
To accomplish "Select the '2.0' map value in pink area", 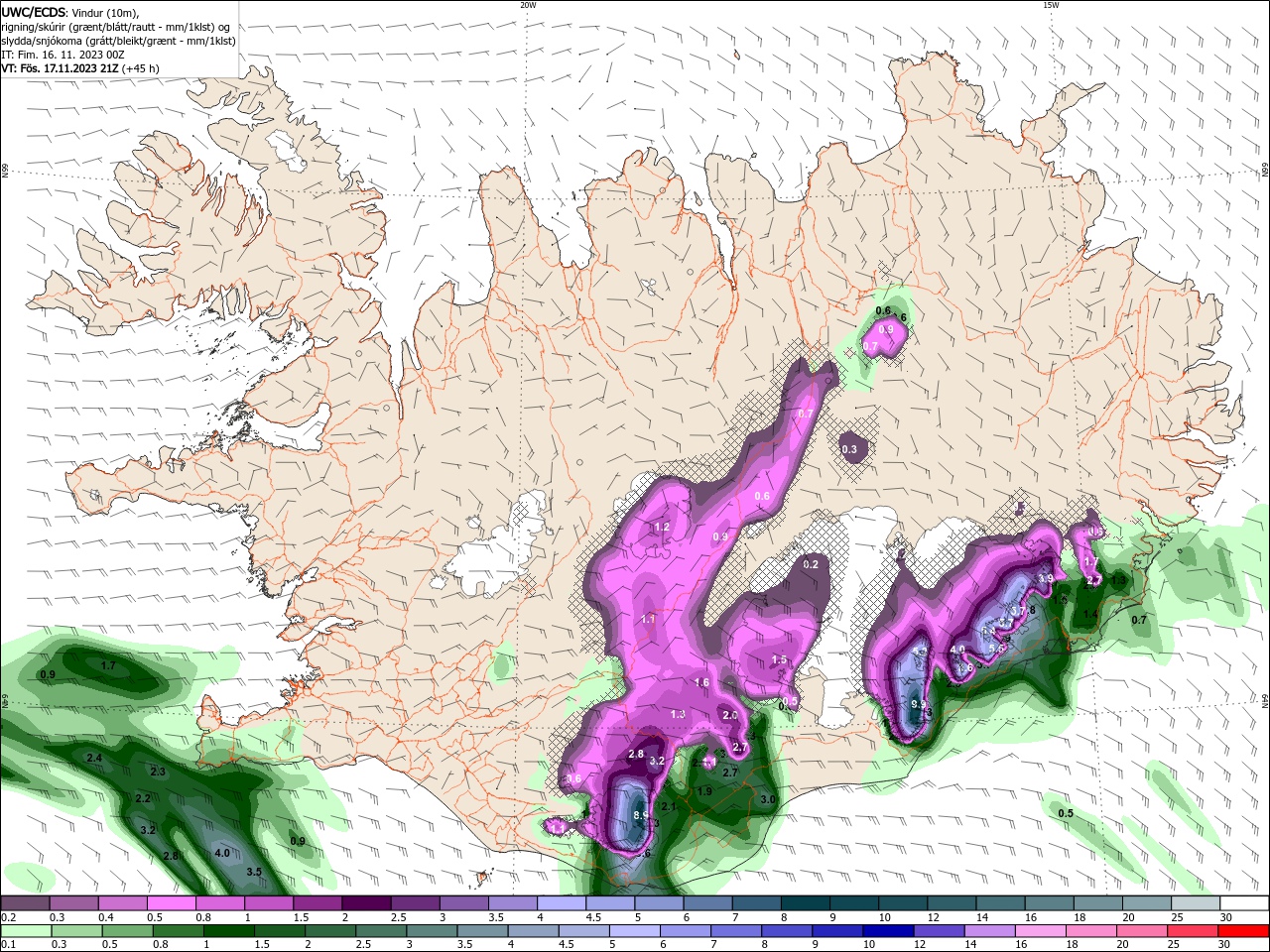I will tap(730, 715).
